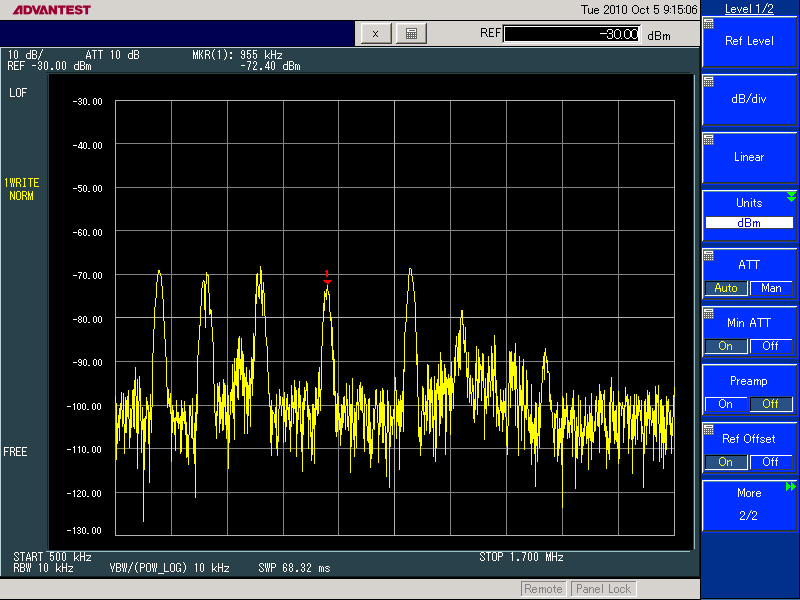Image resolution: width=800 pixels, height=600 pixels.
Task: Turn Min ATT Off
Action: pyautogui.click(x=771, y=346)
